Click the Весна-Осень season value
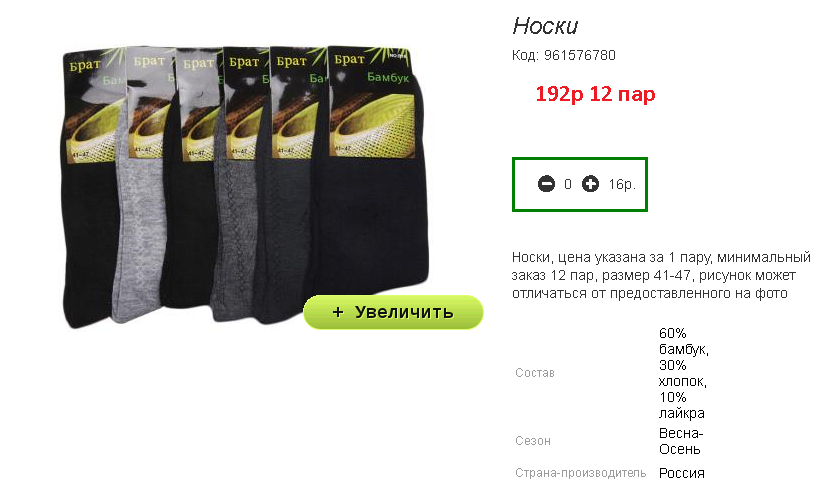The width and height of the screenshot is (830, 502). click(681, 441)
